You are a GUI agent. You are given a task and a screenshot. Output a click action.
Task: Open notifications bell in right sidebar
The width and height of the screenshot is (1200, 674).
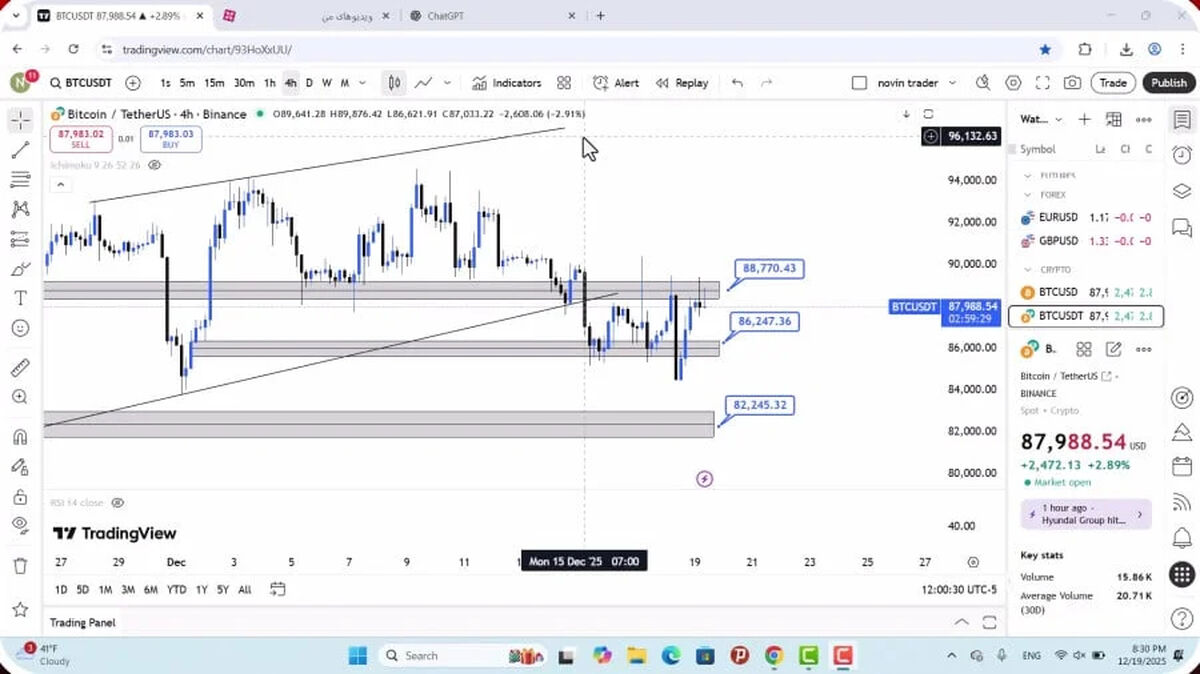click(x=1182, y=538)
